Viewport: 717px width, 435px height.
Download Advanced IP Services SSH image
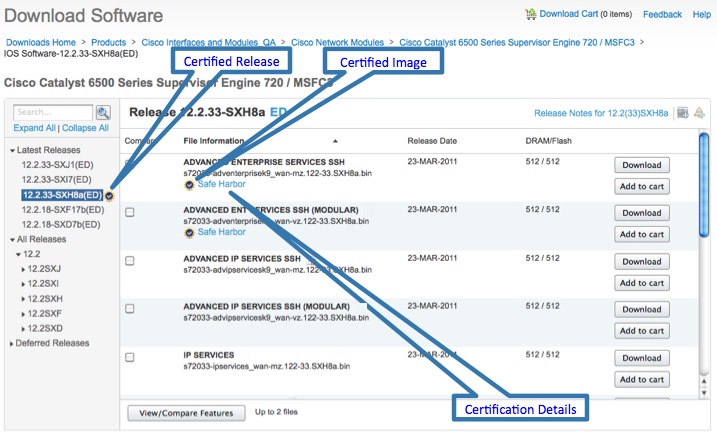point(642,262)
